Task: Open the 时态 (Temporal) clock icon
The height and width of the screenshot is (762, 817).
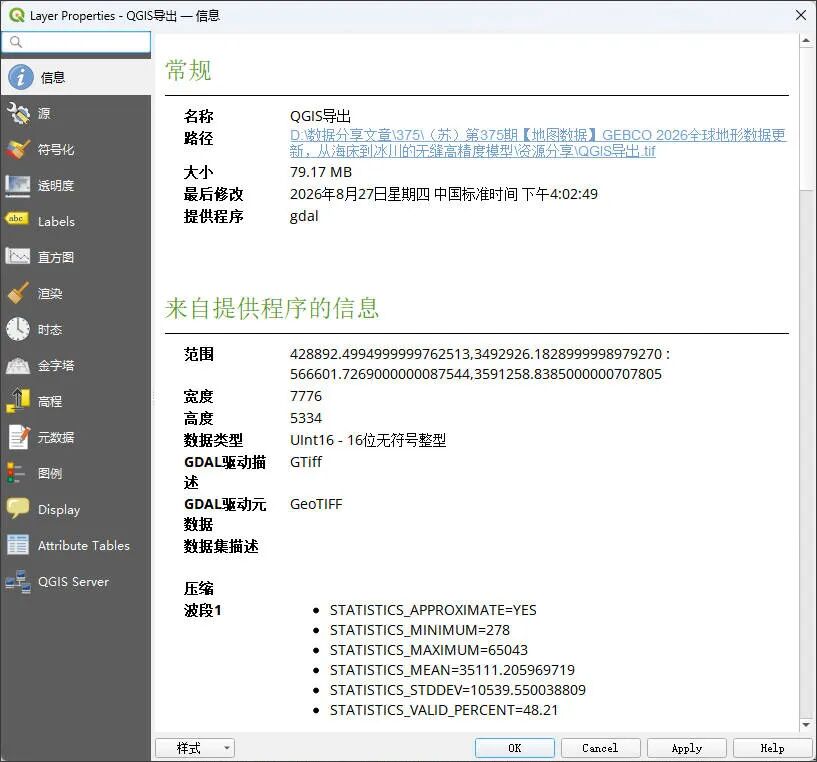Action: [18, 329]
